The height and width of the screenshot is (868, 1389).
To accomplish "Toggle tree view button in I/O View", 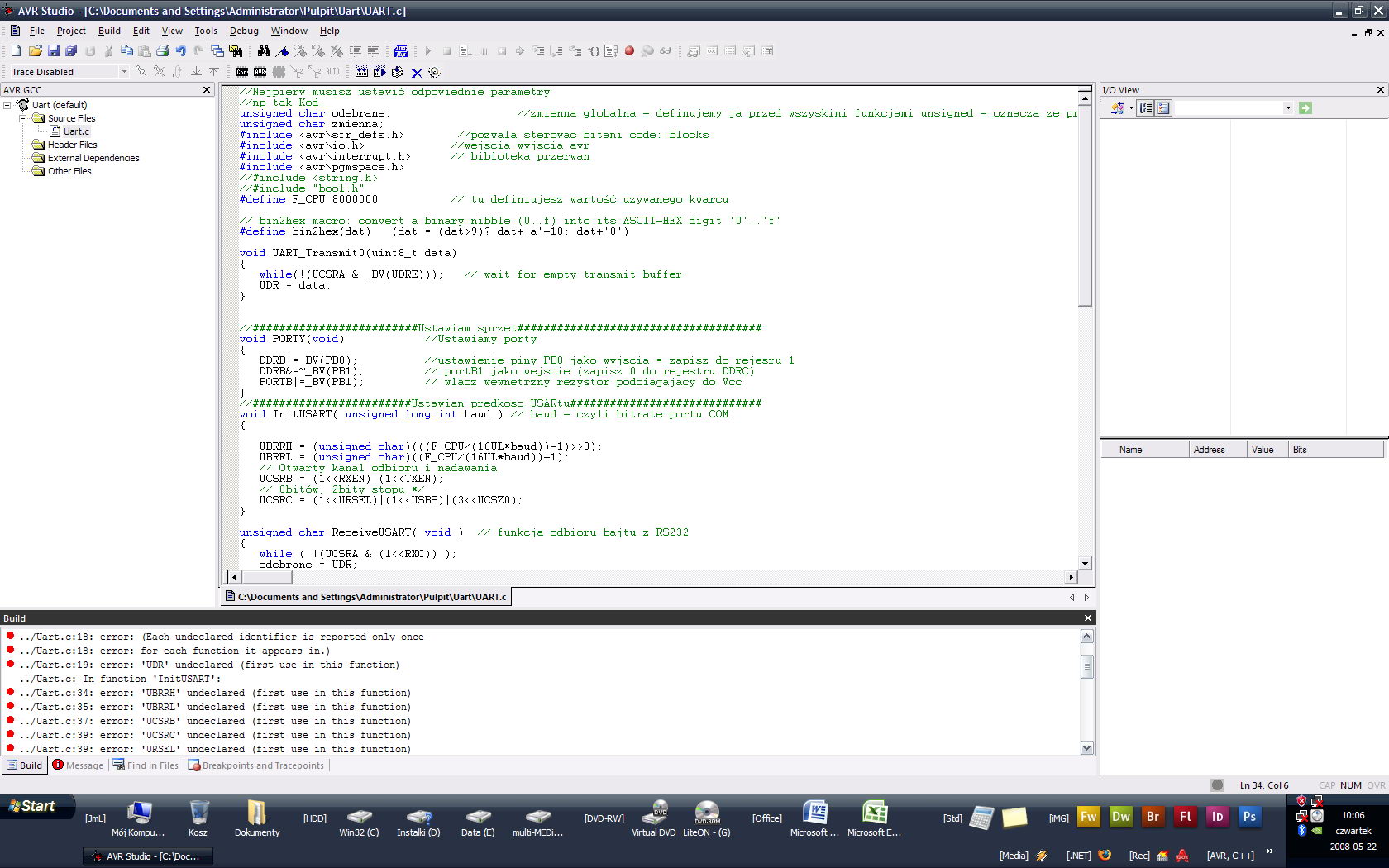I will tap(1146, 108).
